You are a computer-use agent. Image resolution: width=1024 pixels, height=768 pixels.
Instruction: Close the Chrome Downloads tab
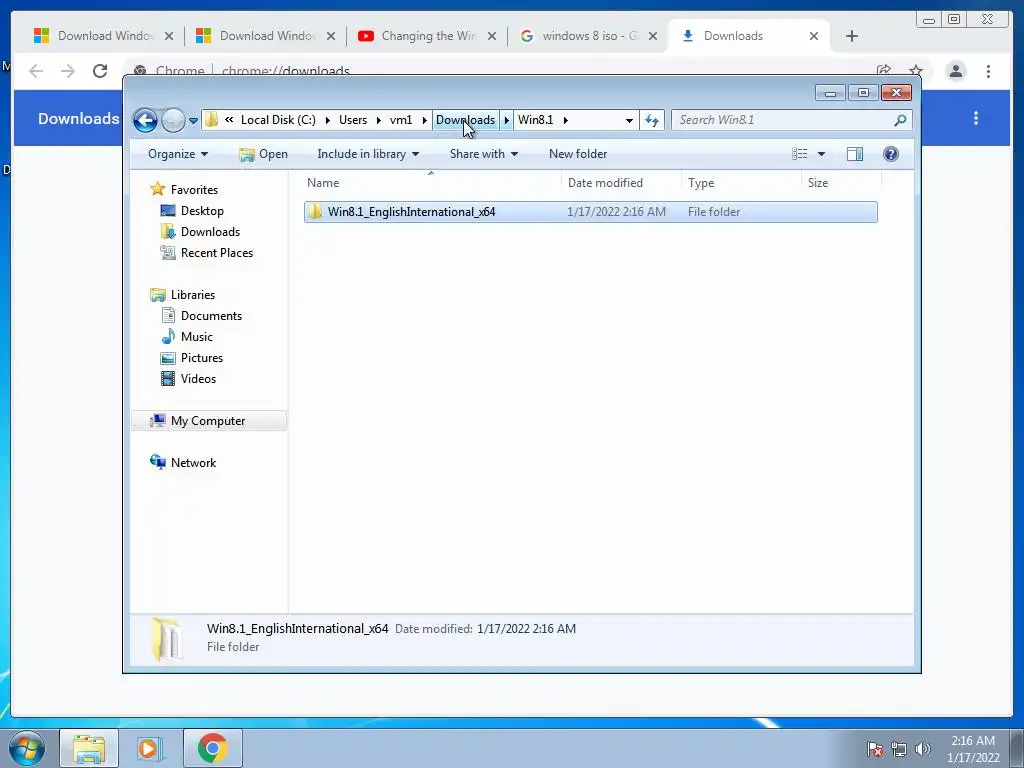click(x=814, y=36)
